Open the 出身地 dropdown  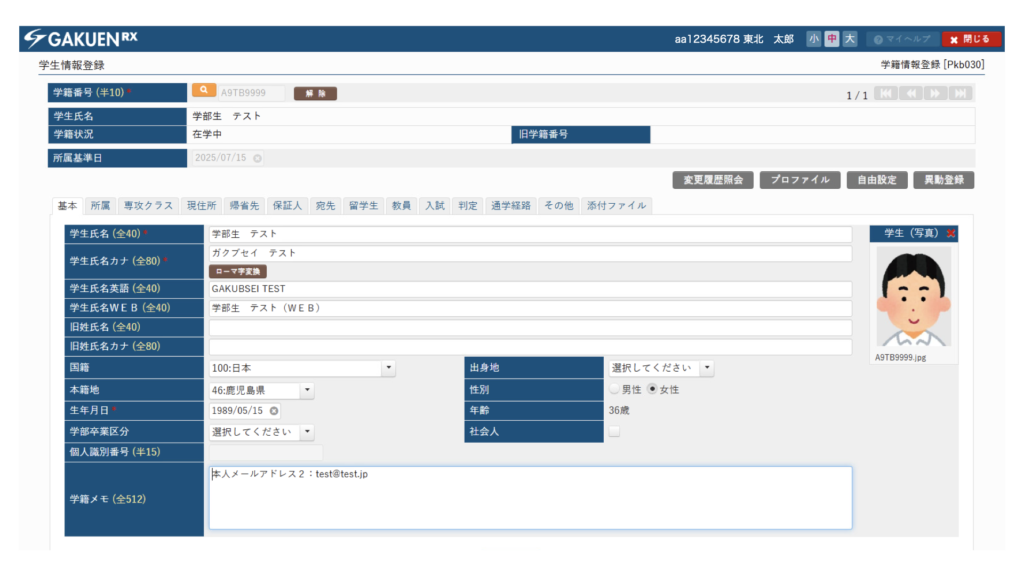tap(707, 368)
